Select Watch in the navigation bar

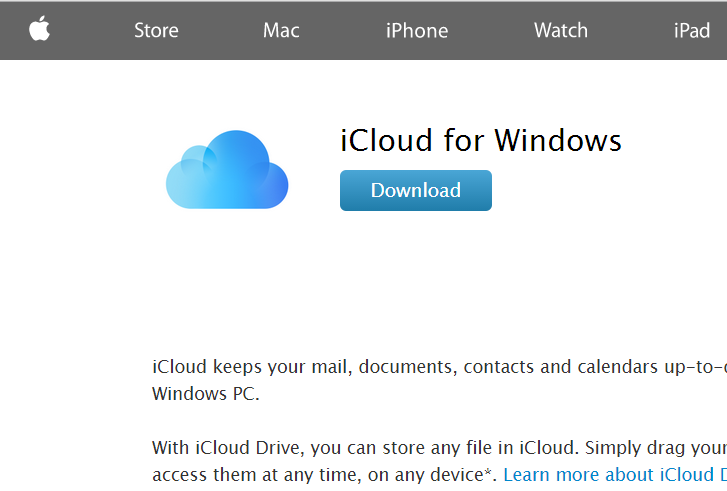[561, 31]
